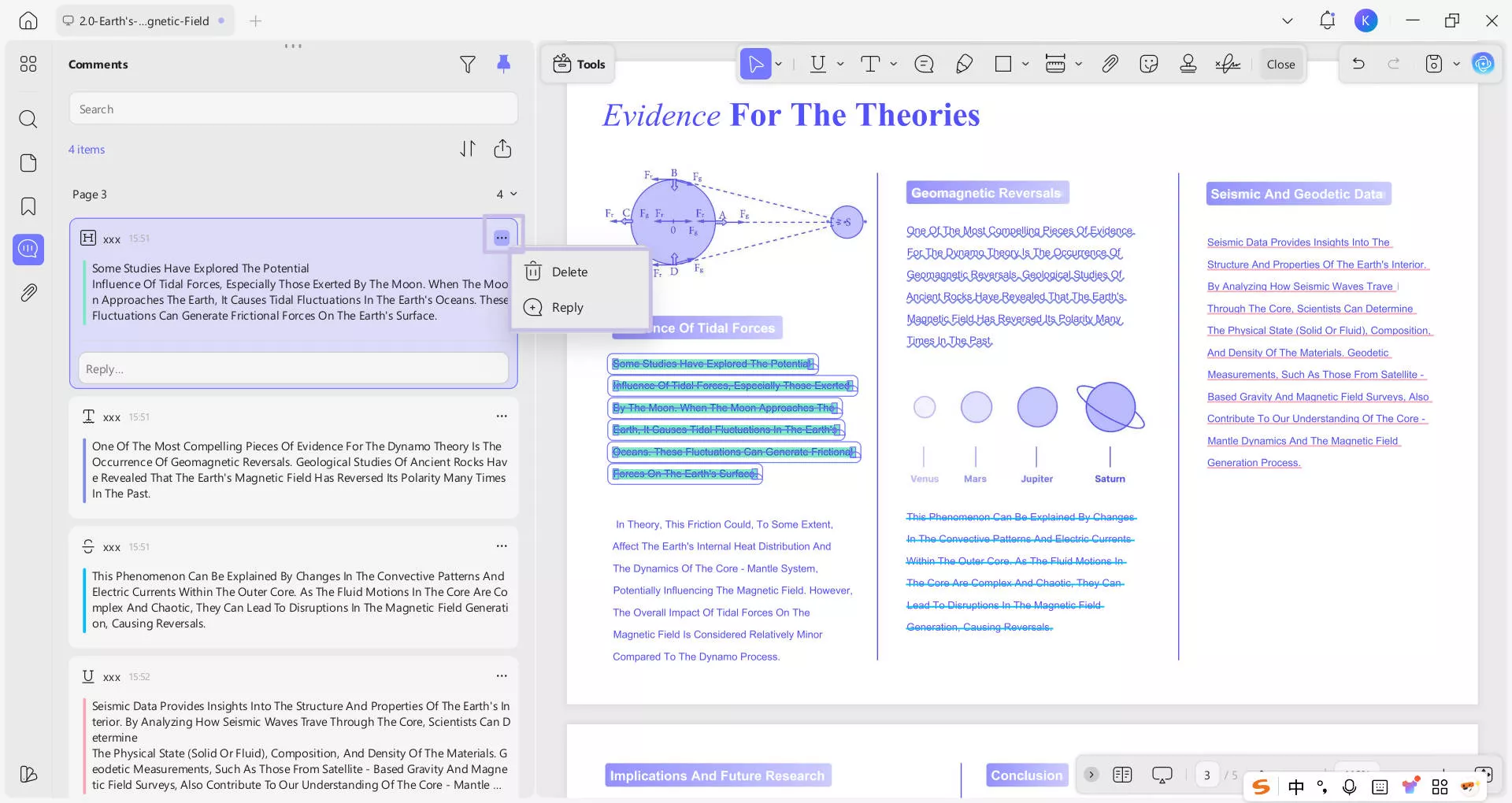Choose Delete from the comment menu
1512x803 pixels.
coord(580,272)
